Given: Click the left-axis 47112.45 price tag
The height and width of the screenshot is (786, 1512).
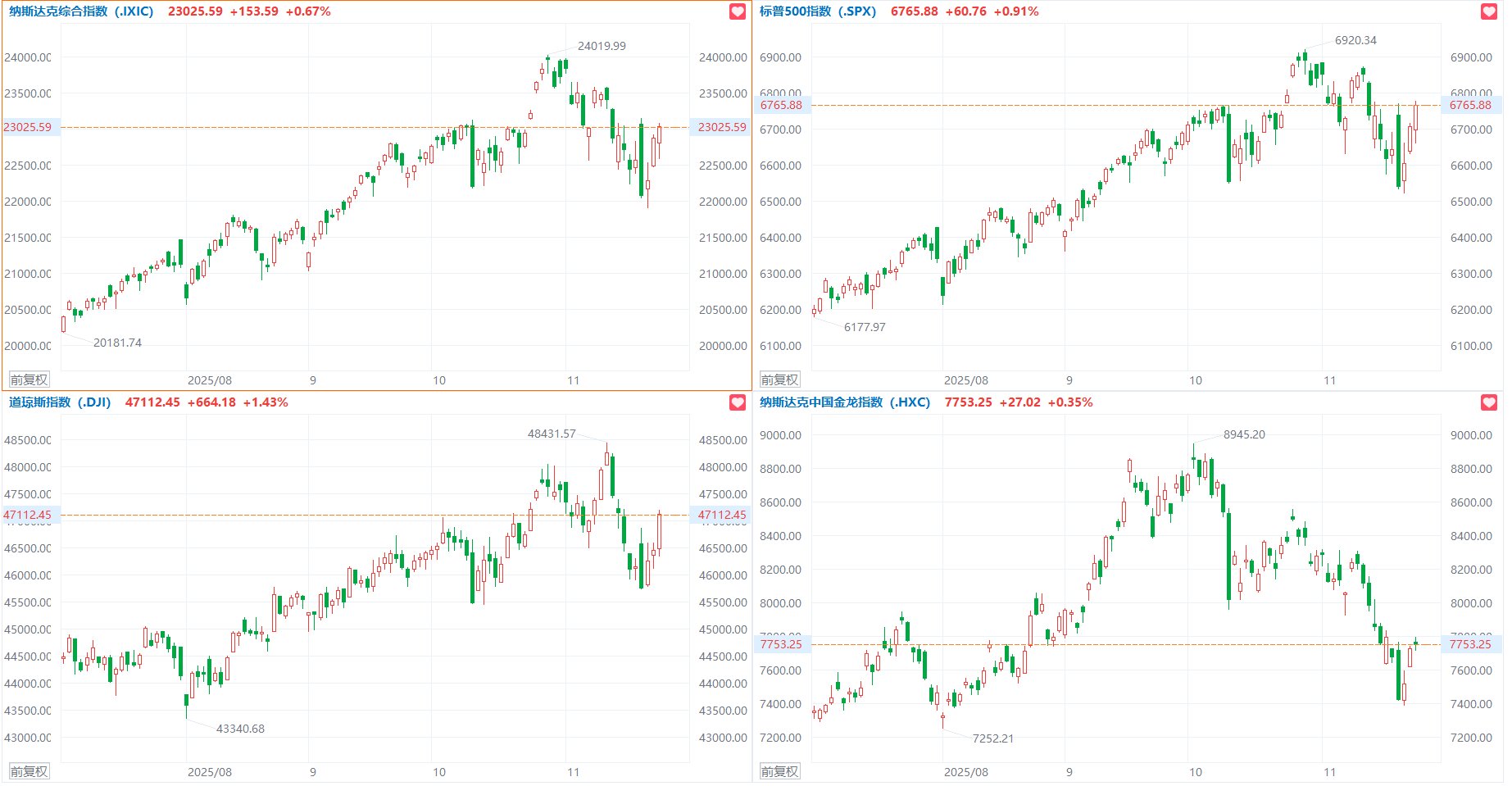Looking at the screenshot, I should pos(28,515).
